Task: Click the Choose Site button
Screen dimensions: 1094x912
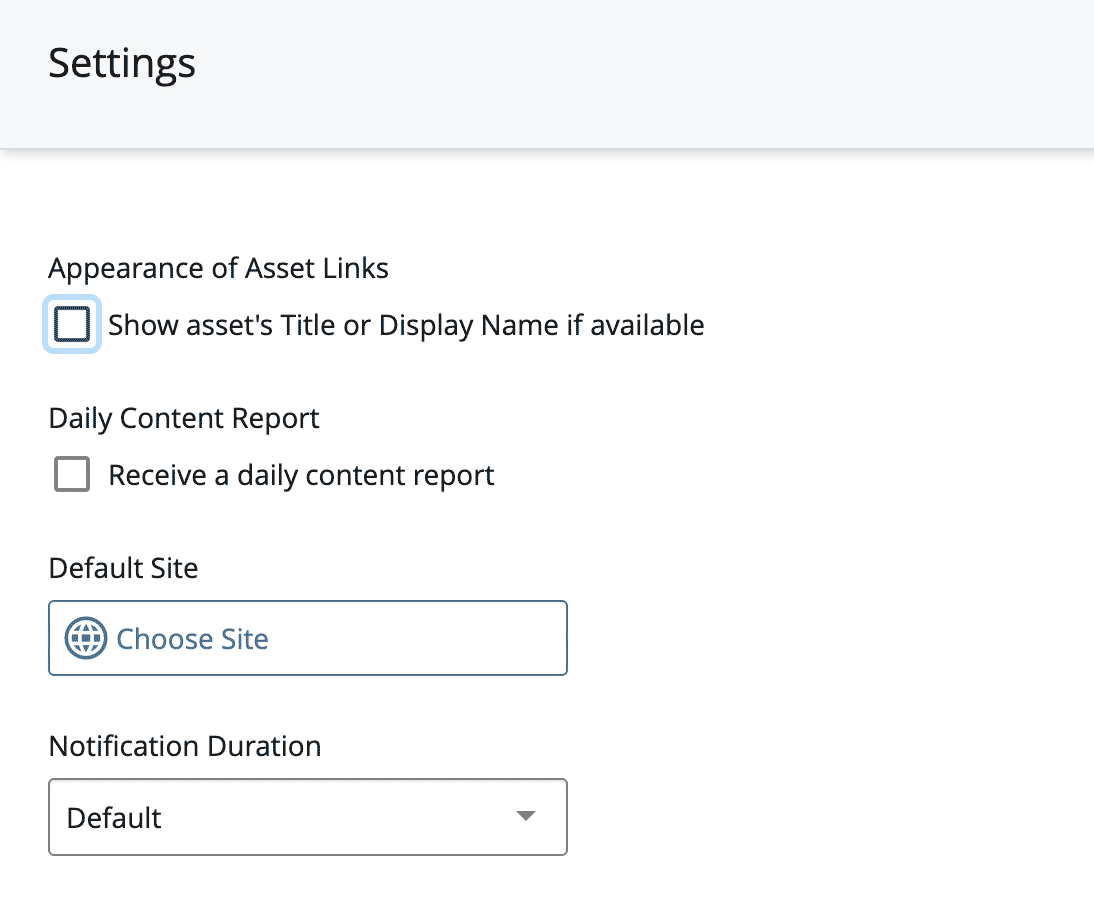Action: point(308,638)
